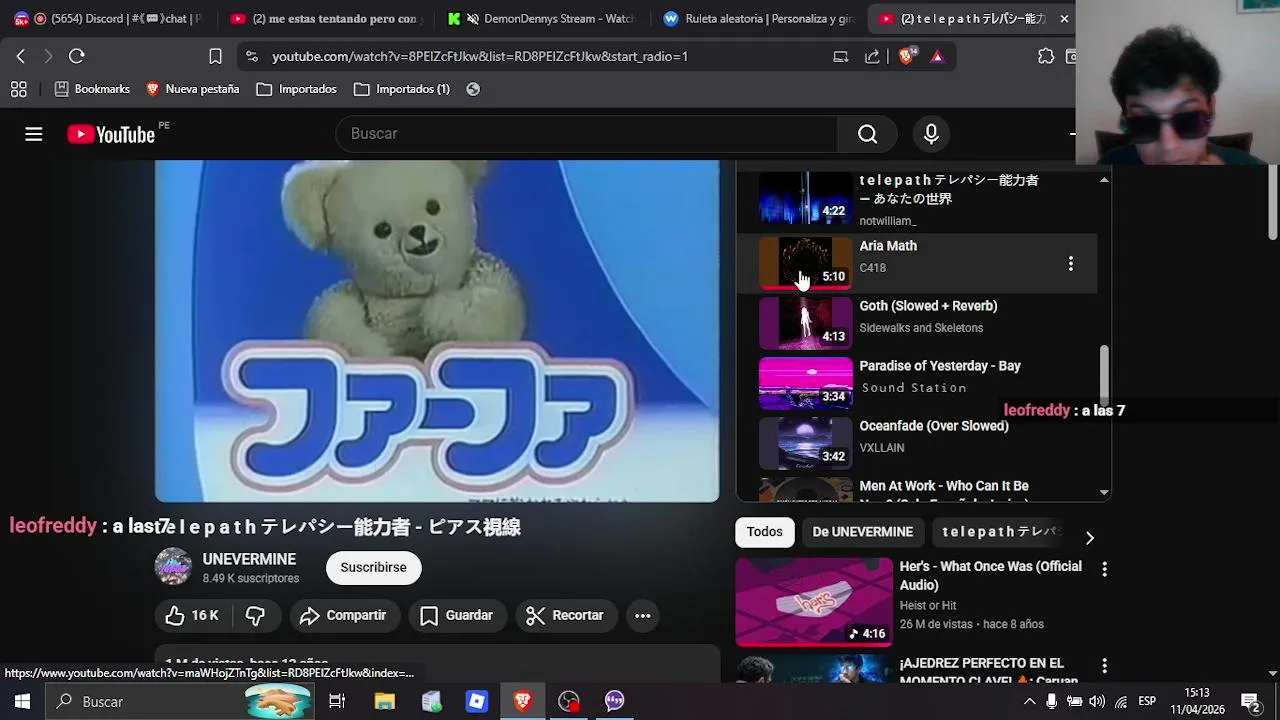This screenshot has height=720, width=1280.
Task: Close the active telepath tab
Action: (x=1064, y=19)
